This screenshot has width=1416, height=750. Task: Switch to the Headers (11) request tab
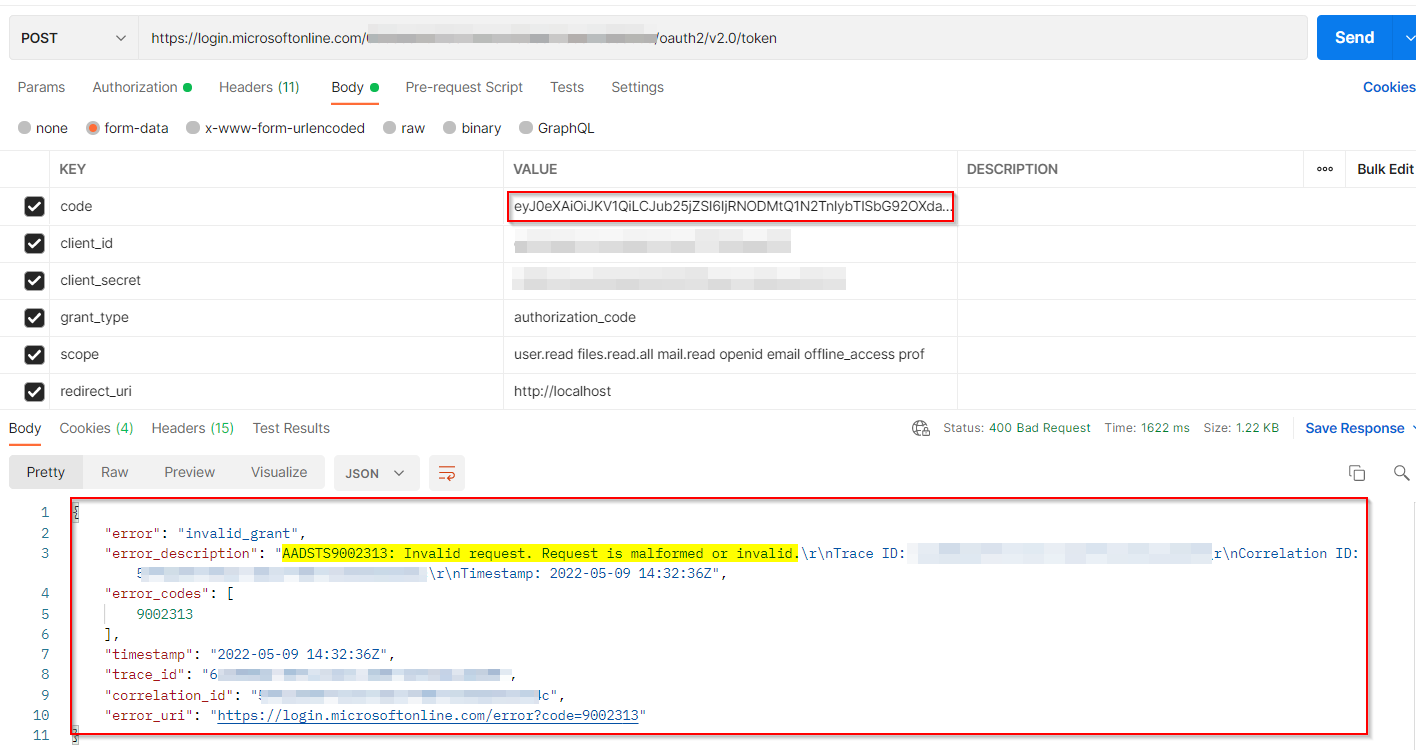click(259, 87)
